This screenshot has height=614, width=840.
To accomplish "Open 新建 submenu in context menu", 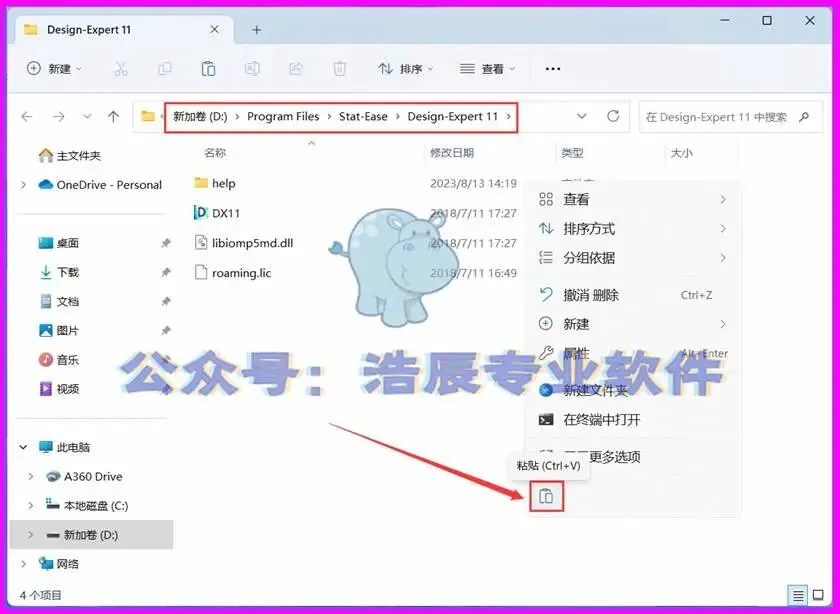I will coord(633,324).
